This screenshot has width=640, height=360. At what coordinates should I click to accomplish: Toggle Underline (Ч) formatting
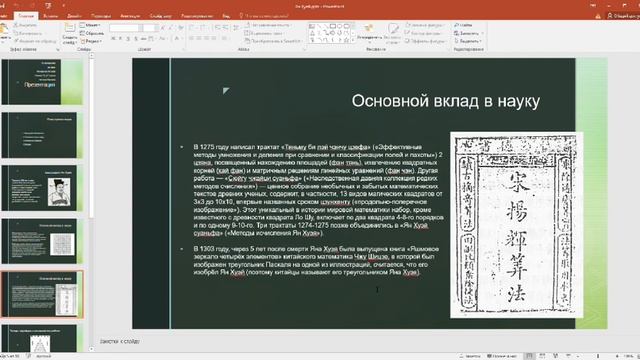coord(128,38)
